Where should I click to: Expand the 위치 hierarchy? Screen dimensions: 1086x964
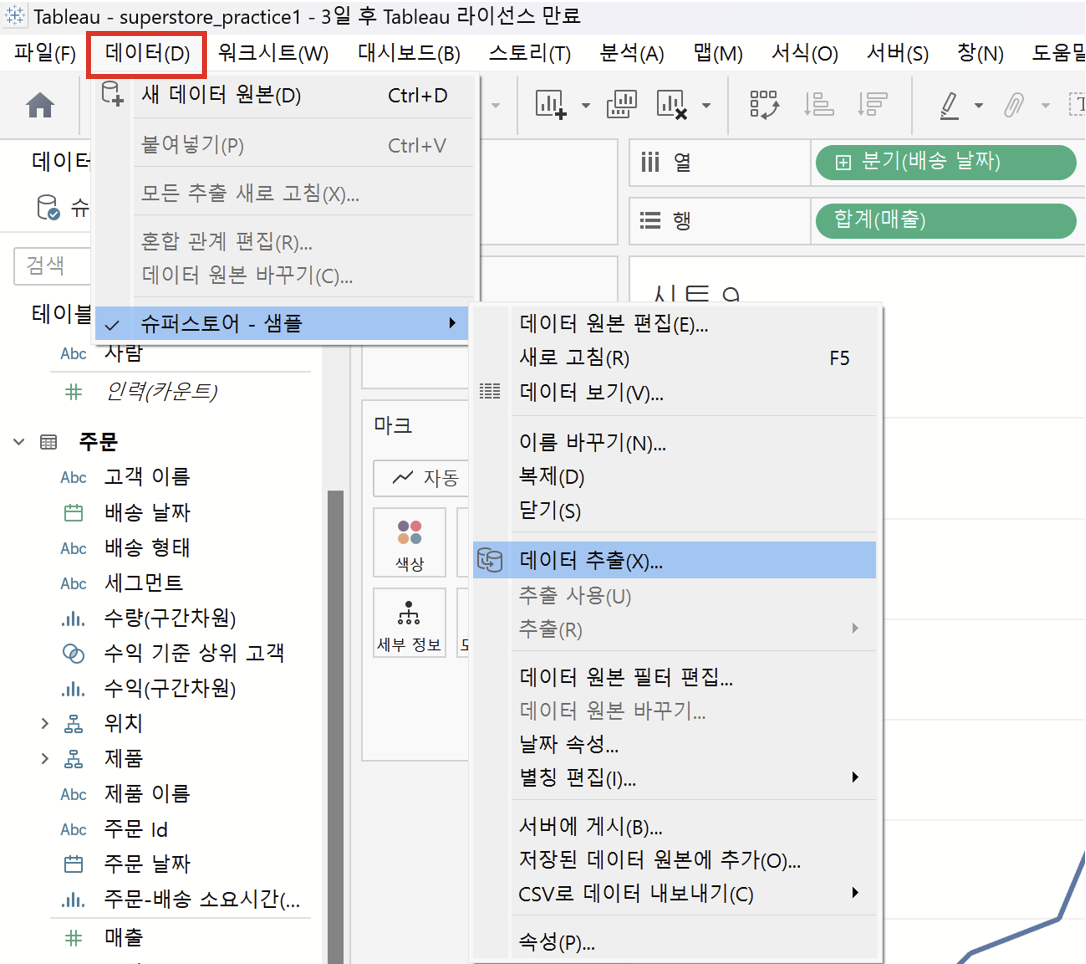(45, 724)
